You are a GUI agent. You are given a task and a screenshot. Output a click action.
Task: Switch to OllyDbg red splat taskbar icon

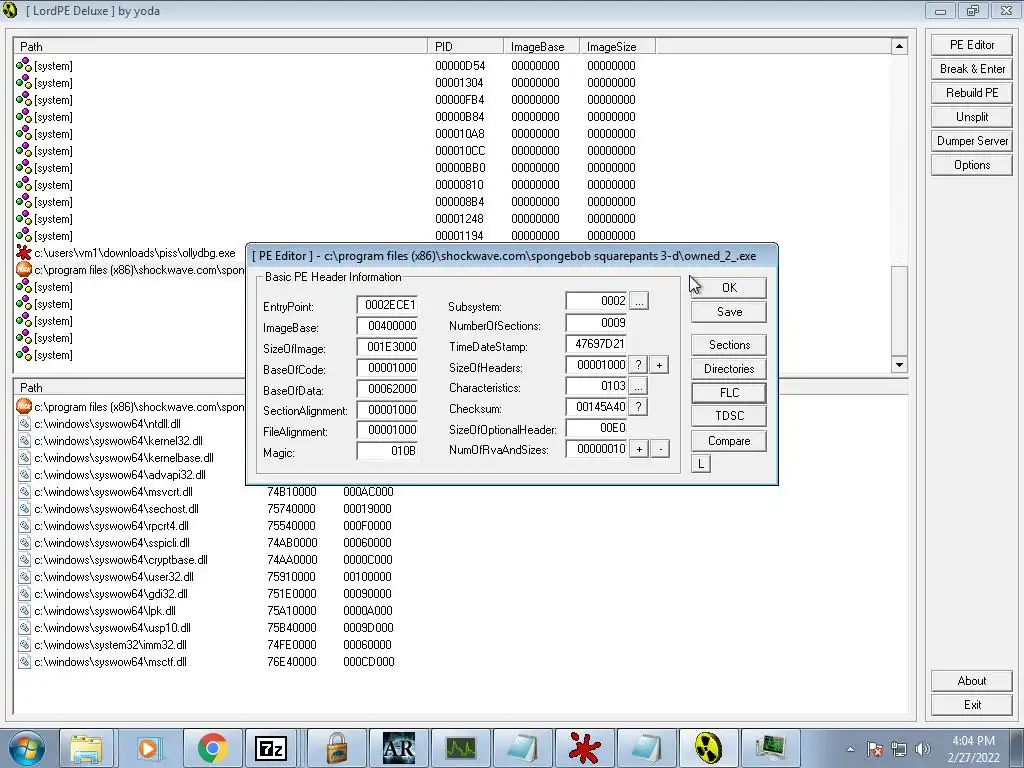coord(584,748)
